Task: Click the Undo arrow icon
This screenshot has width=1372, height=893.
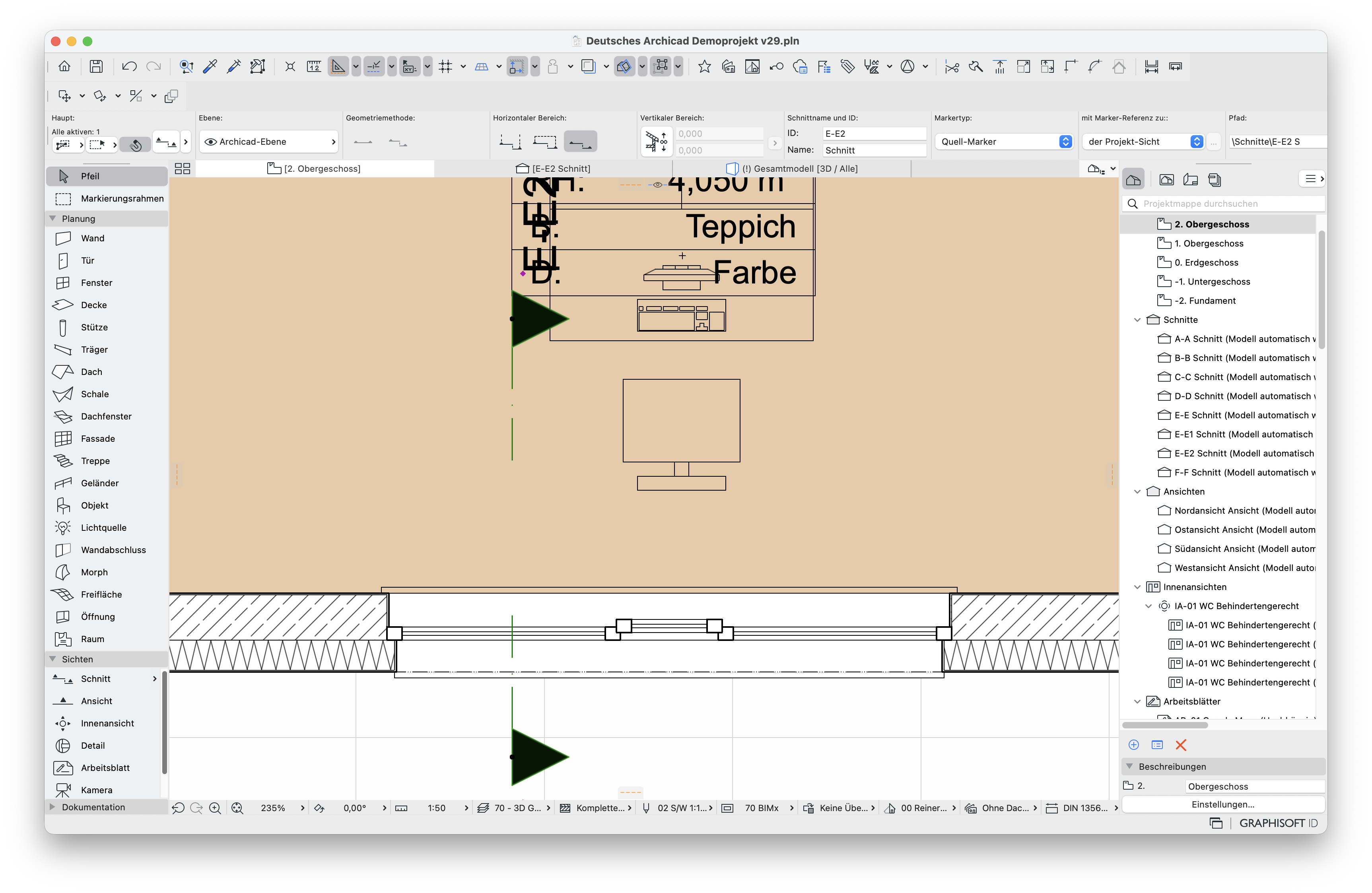Action: coord(129,66)
